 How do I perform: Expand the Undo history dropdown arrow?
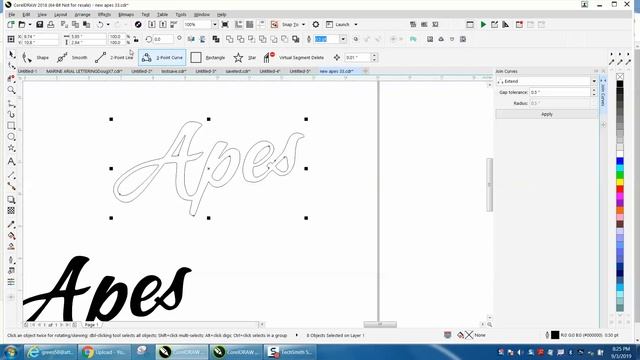(108, 24)
